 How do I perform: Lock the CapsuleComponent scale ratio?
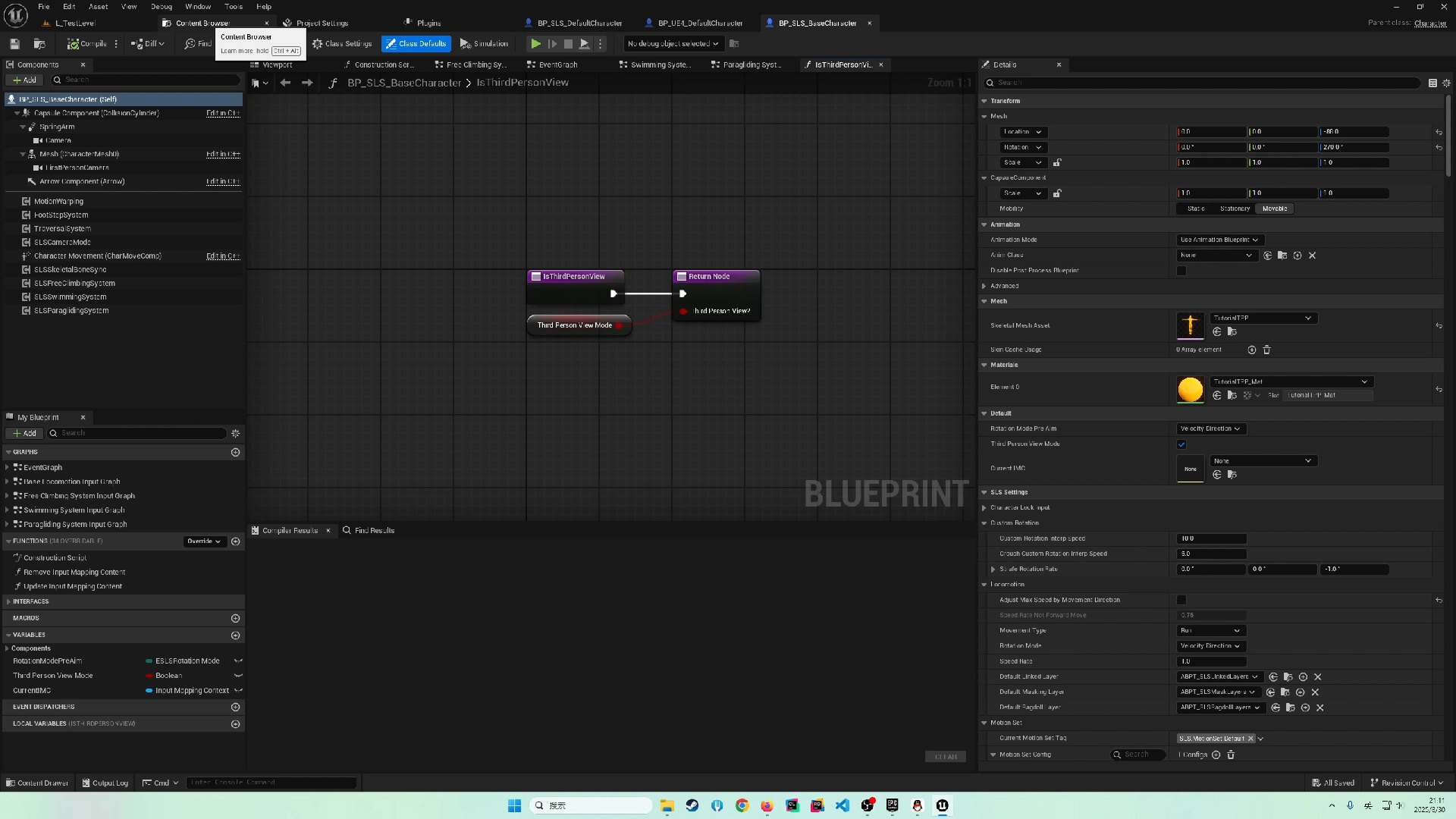[x=1057, y=193]
